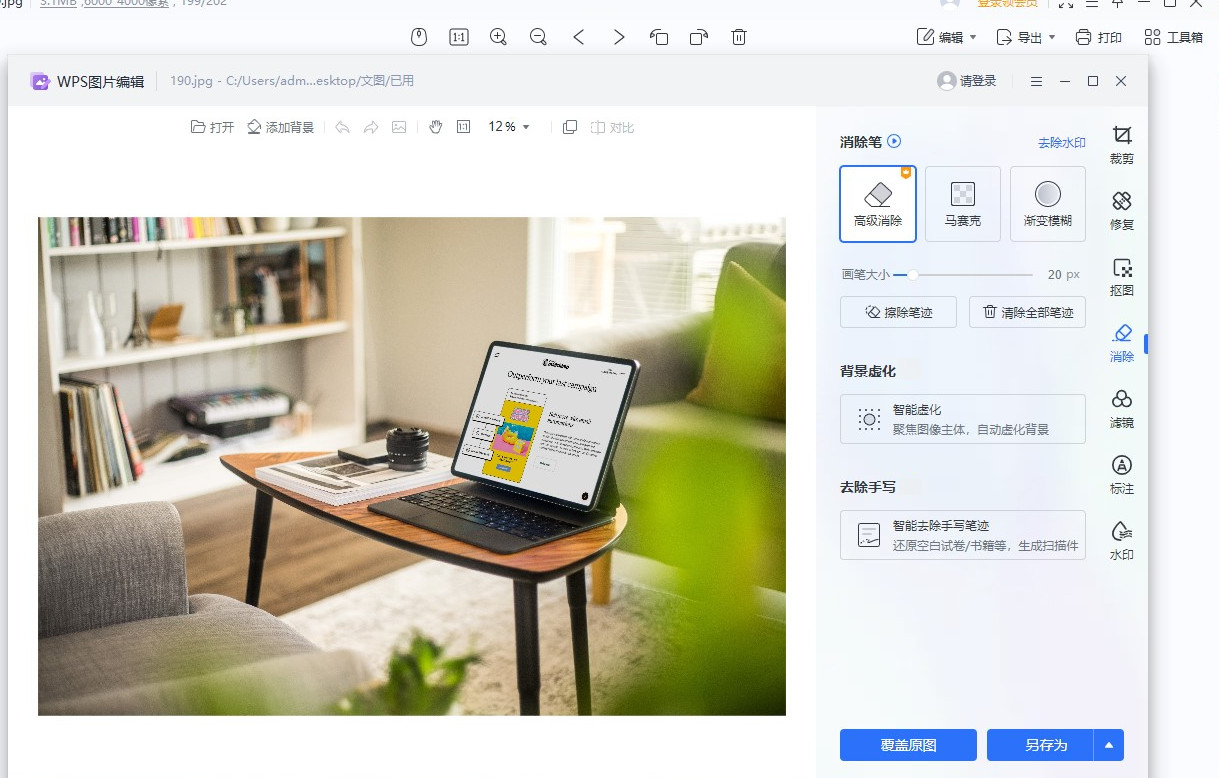Open the Watermark (水印) tool

coord(1122,541)
